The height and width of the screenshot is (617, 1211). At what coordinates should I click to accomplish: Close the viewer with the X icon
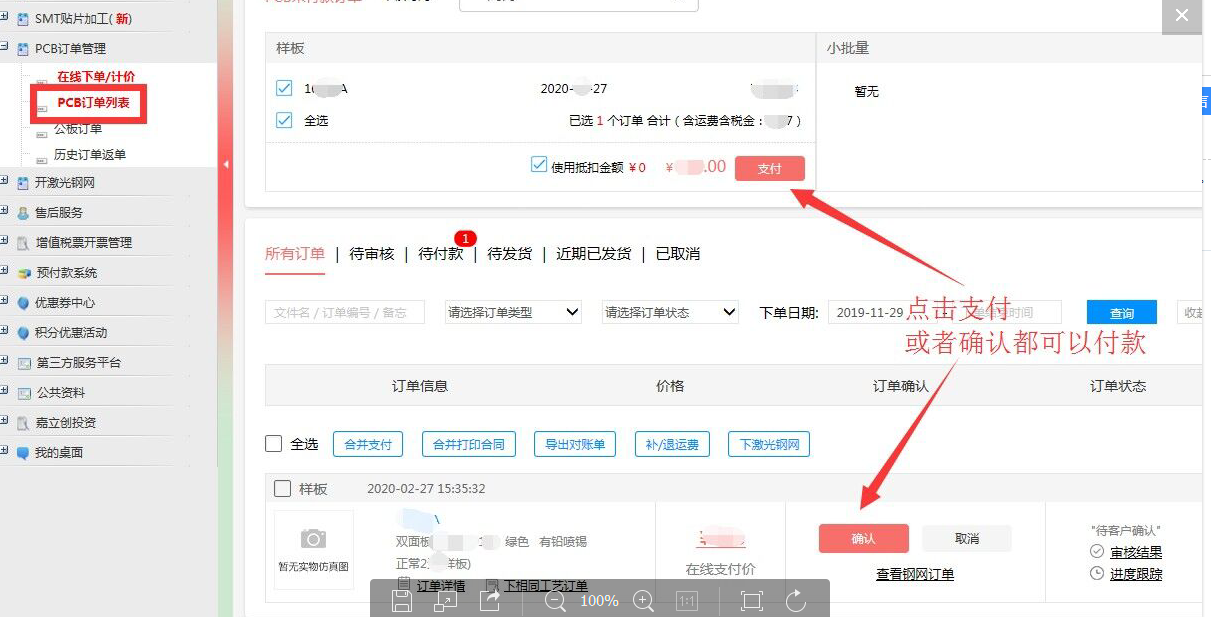tap(1182, 16)
